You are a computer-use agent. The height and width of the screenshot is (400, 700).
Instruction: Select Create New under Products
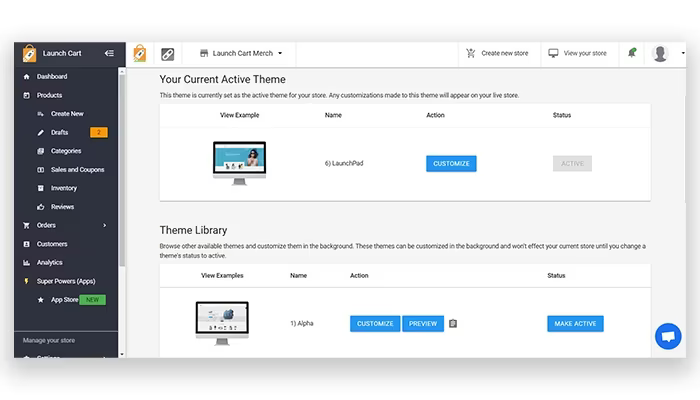[67, 114]
